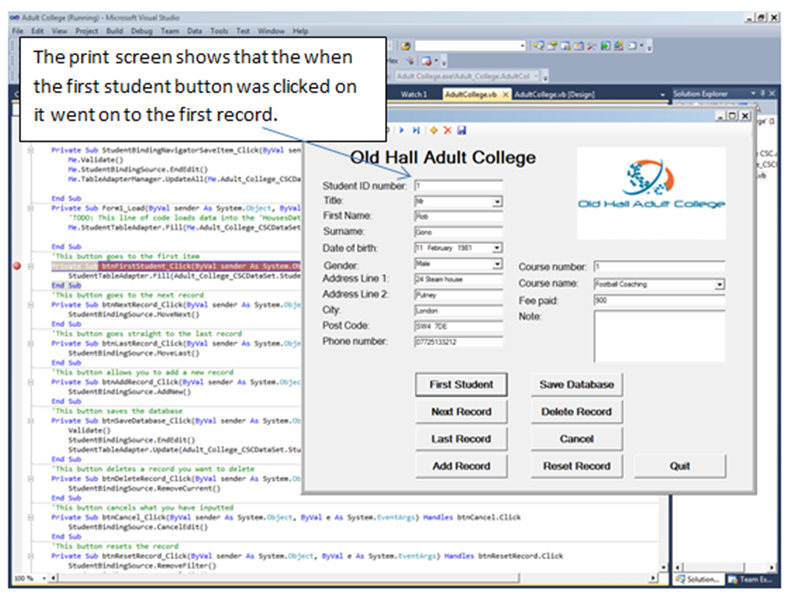Viewport: 786px width, 598px height.
Task: Click the Next Record button
Action: [461, 412]
